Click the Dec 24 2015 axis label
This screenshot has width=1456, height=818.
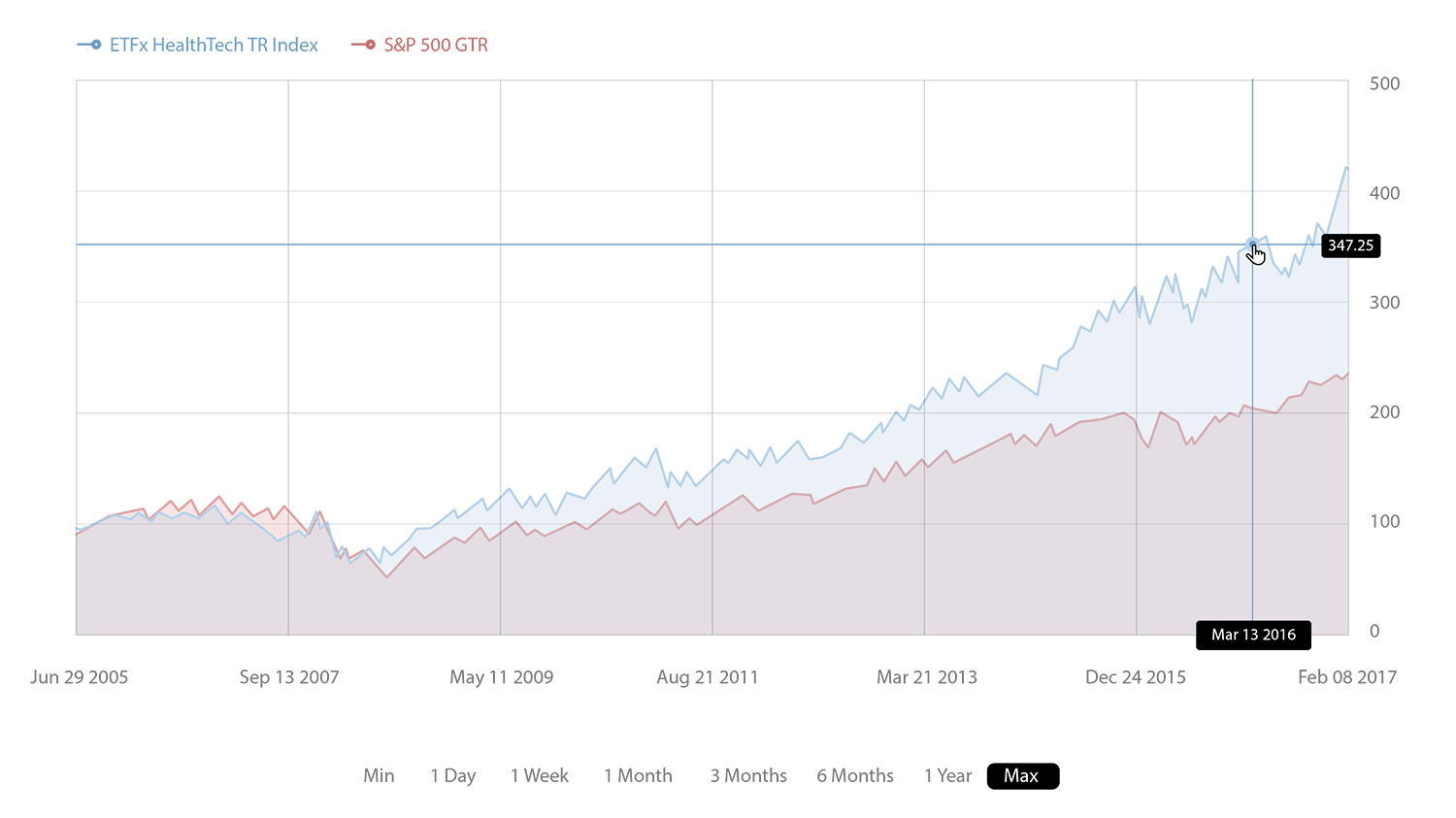(x=1135, y=677)
